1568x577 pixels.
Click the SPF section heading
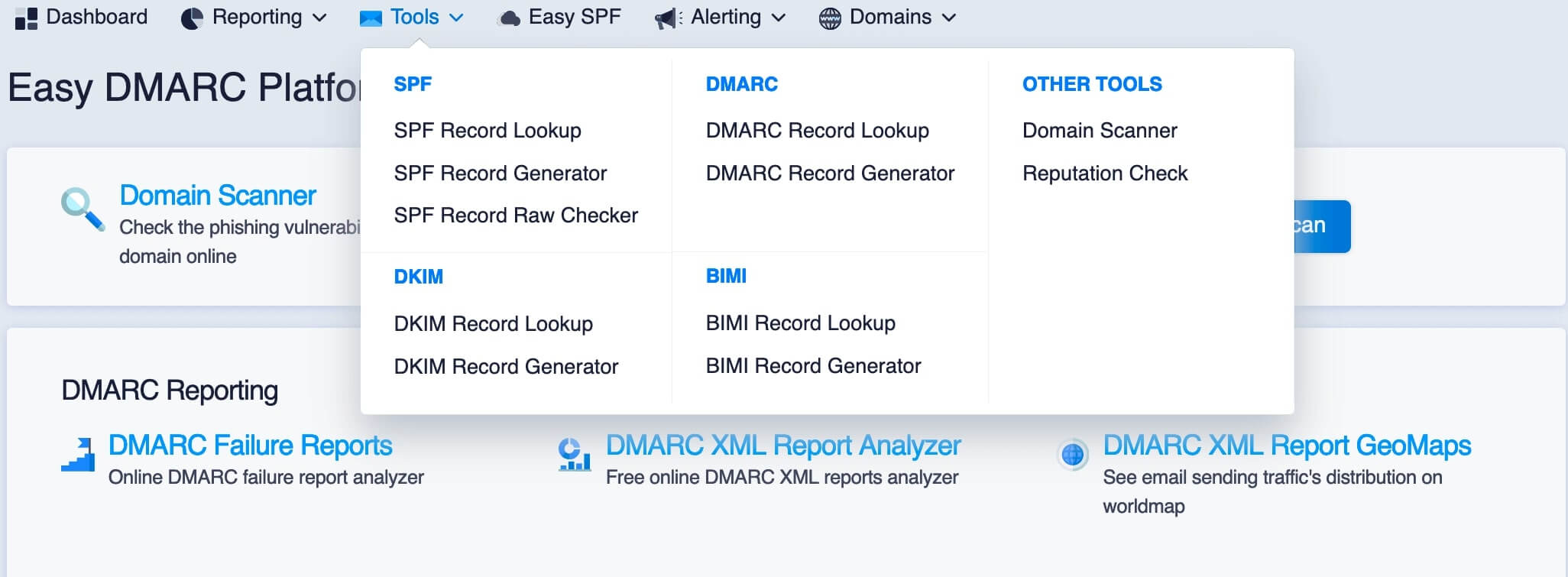[413, 84]
